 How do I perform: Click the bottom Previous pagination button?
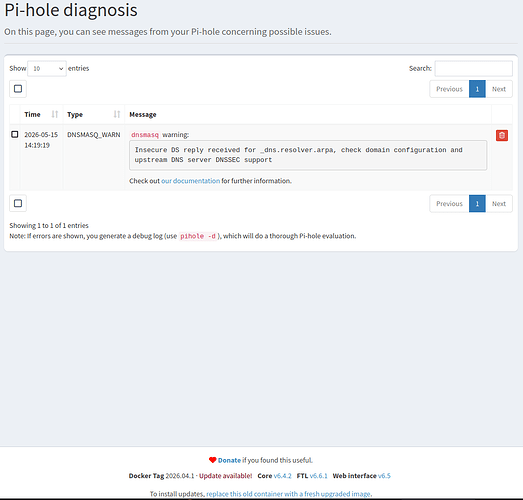[449, 203]
